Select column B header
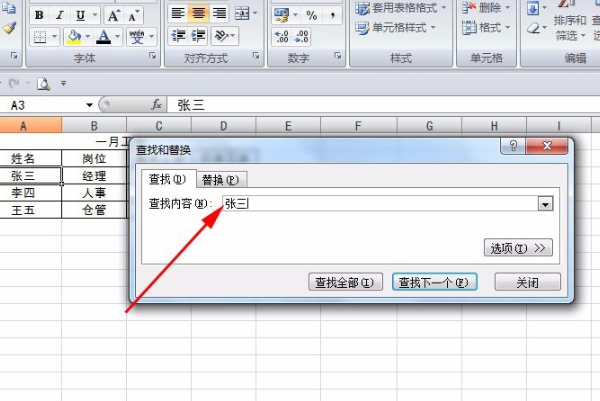This screenshot has width=600, height=401. click(94, 126)
